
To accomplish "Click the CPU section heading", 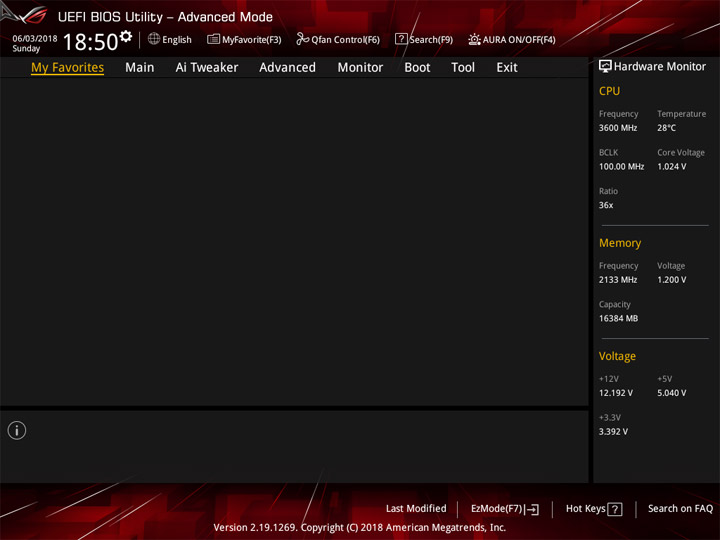I will pos(609,91).
